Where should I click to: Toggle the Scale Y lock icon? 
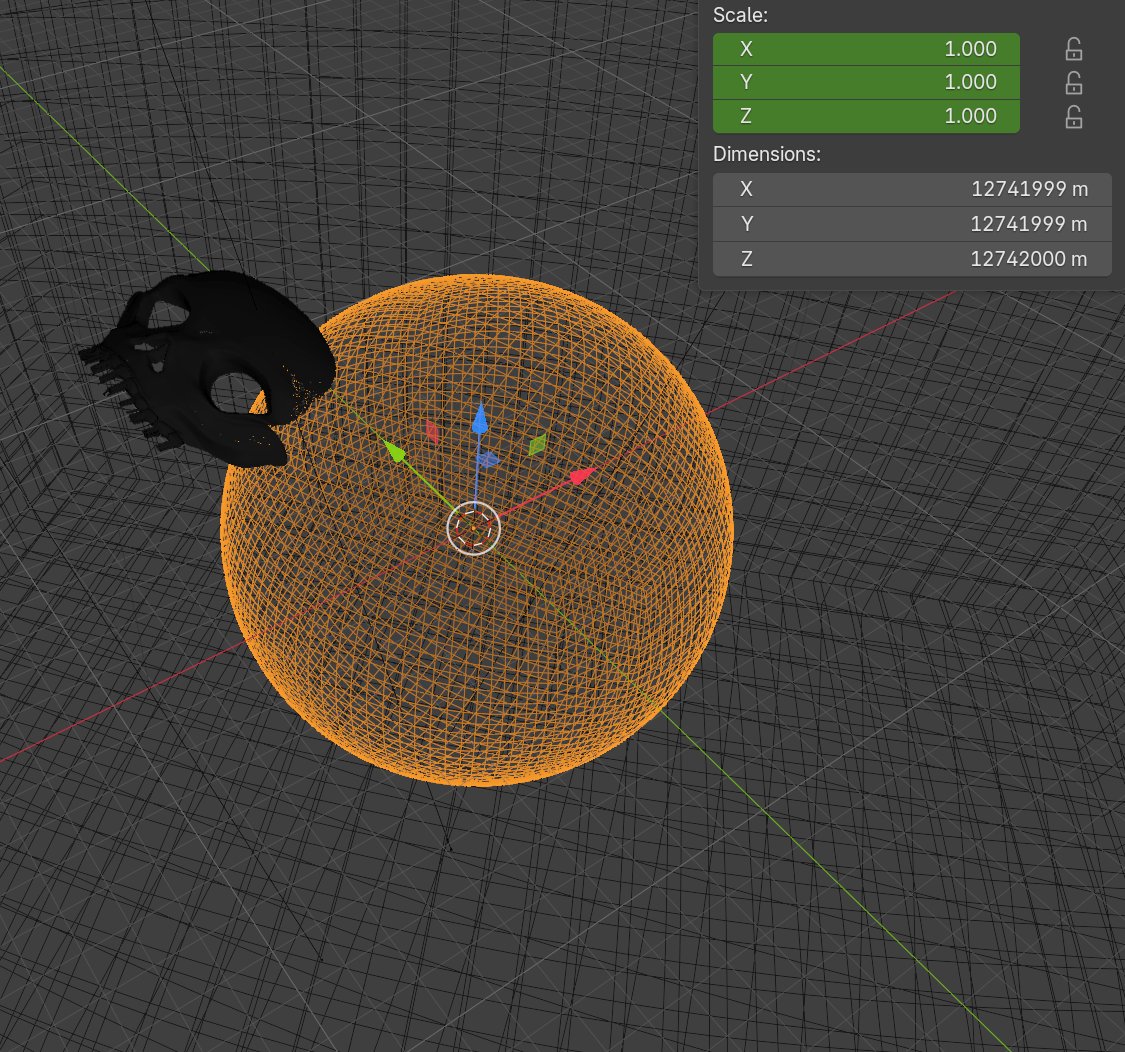coord(1073,83)
